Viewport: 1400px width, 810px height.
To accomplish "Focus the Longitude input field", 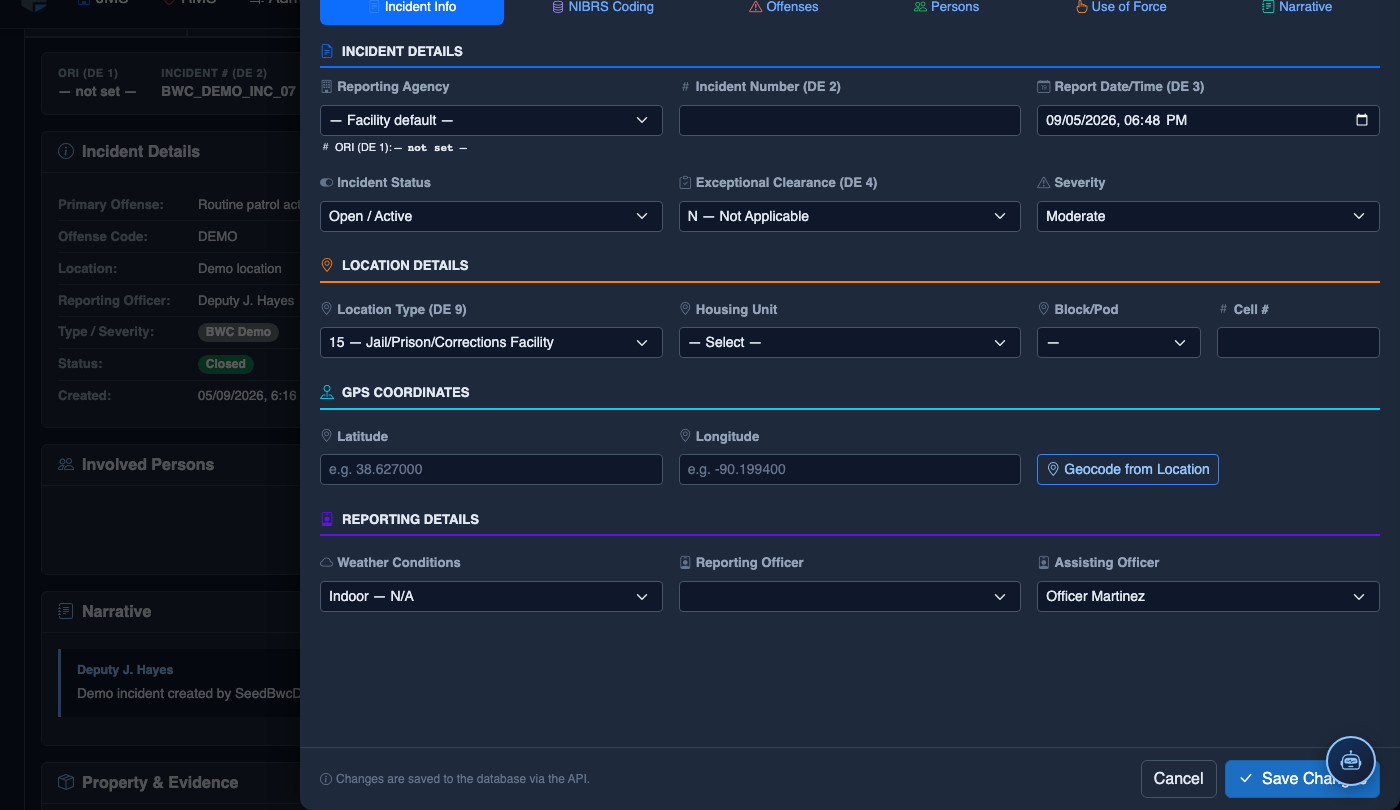I will tap(850, 469).
